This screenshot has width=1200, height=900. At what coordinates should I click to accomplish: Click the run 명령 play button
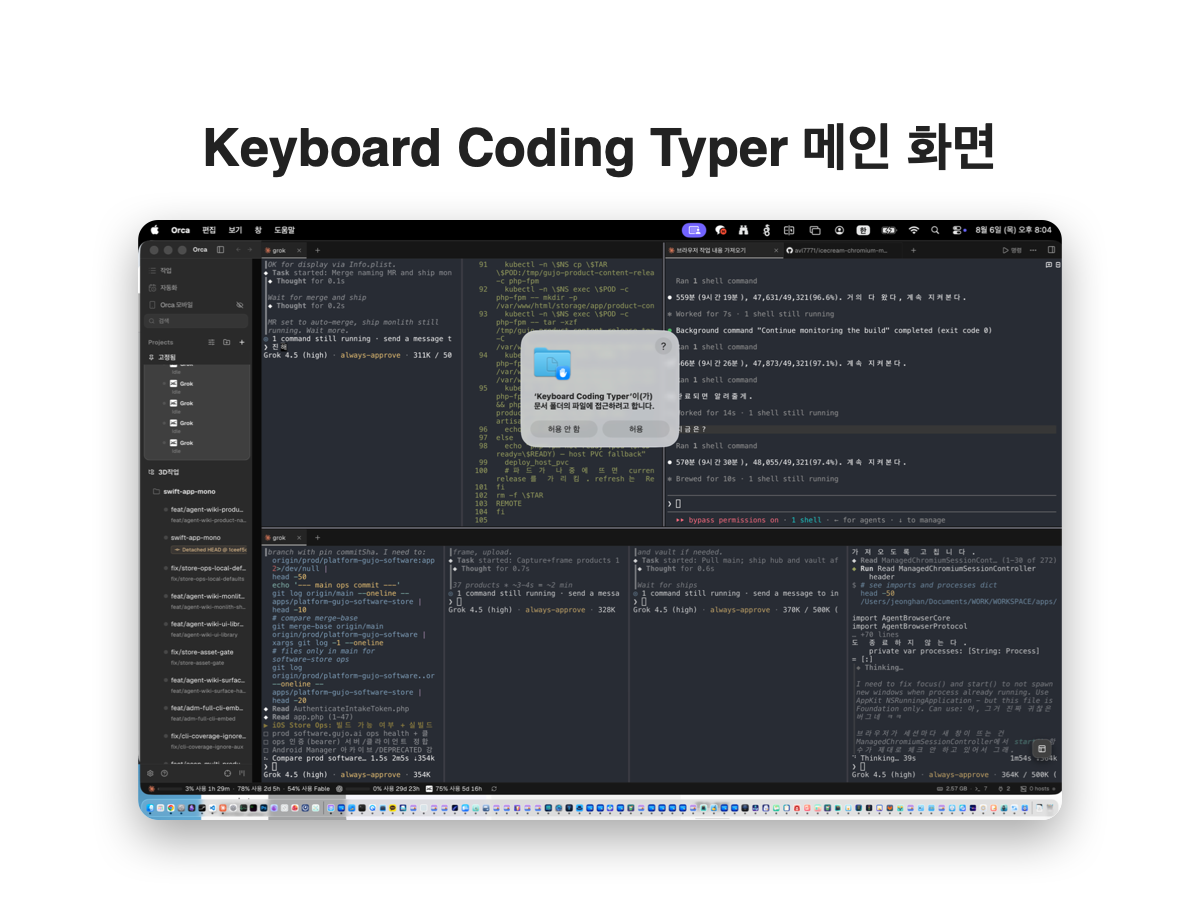1013,250
